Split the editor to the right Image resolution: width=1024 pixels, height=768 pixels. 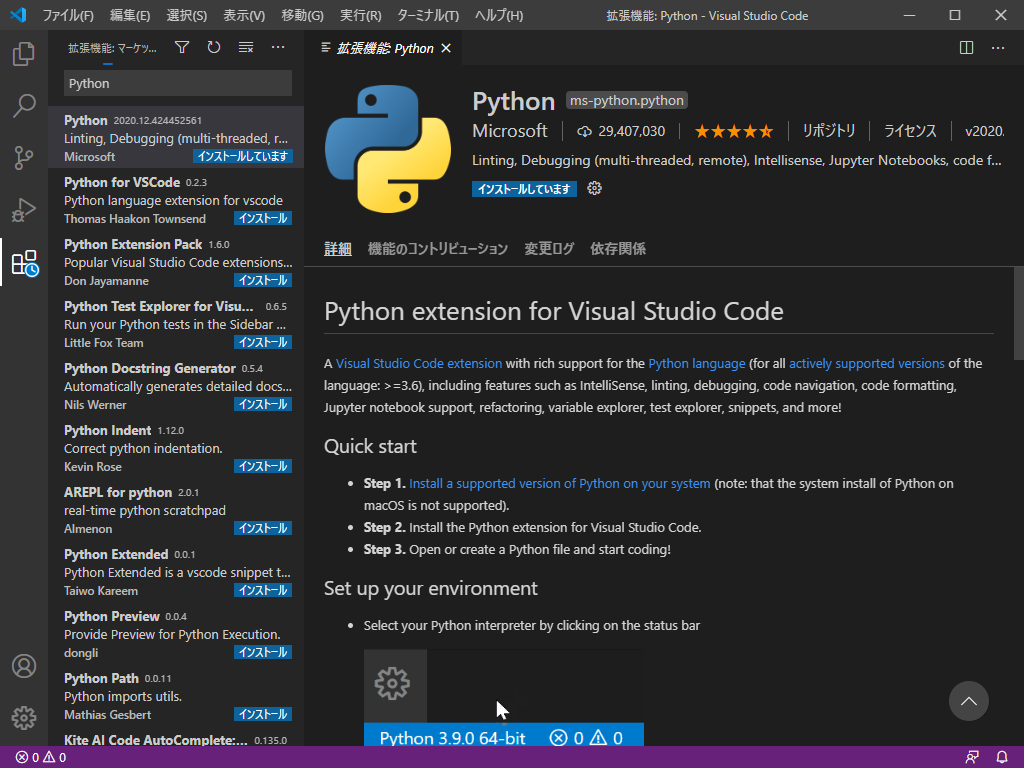tap(967, 48)
